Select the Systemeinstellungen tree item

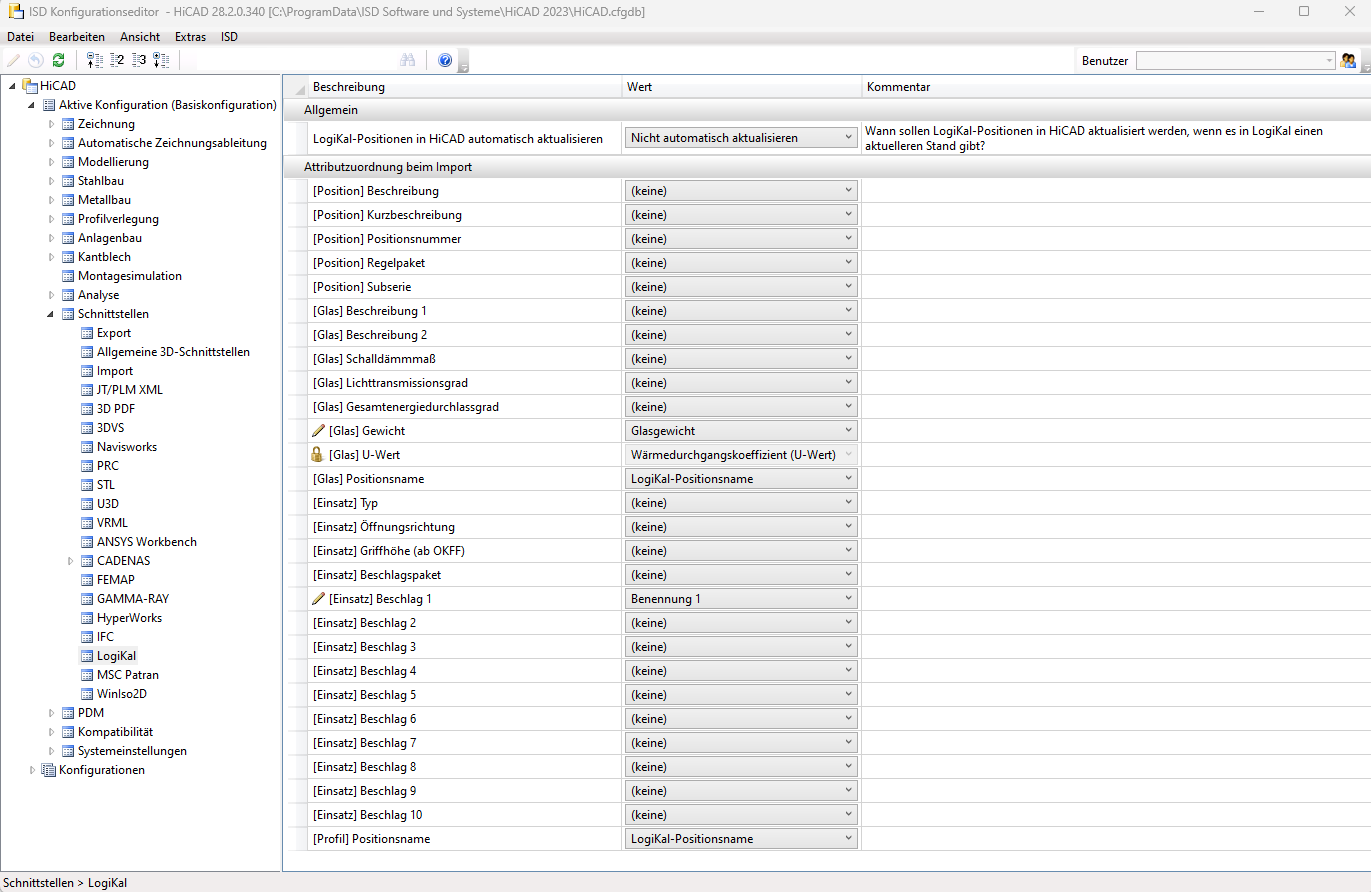pos(132,751)
